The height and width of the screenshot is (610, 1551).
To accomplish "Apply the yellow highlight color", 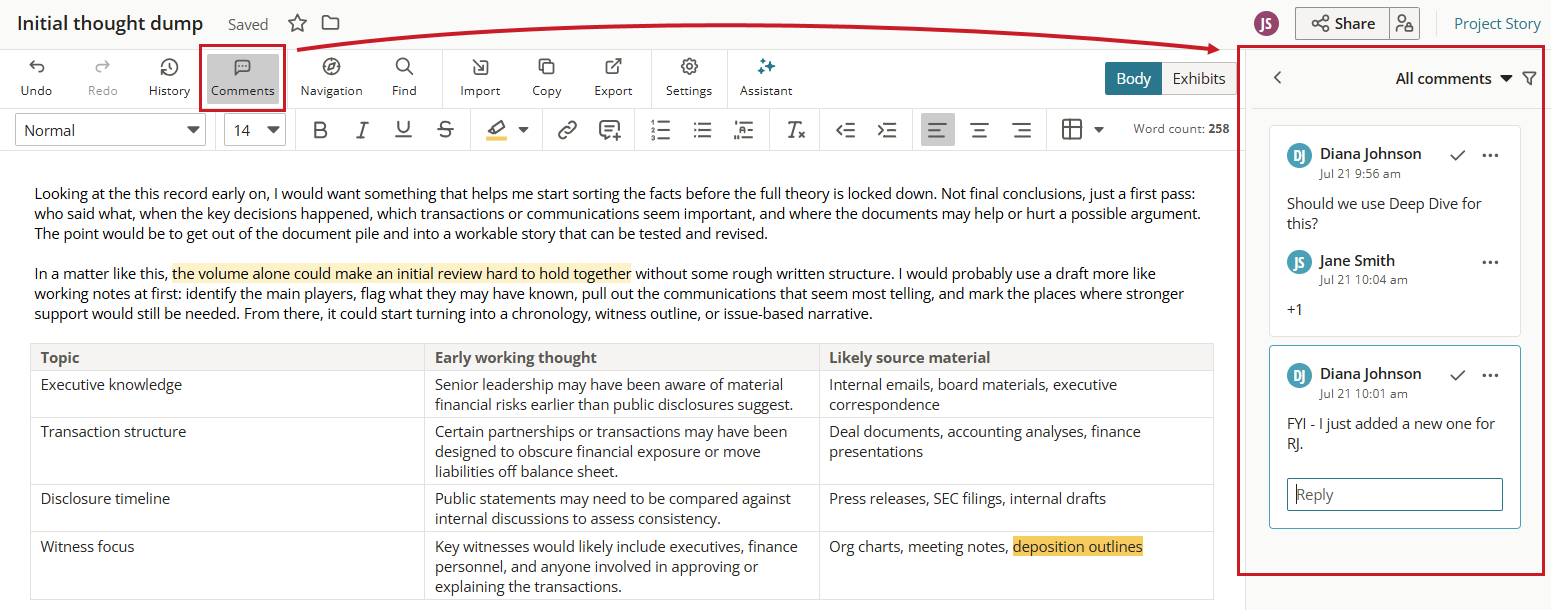I will click(496, 130).
